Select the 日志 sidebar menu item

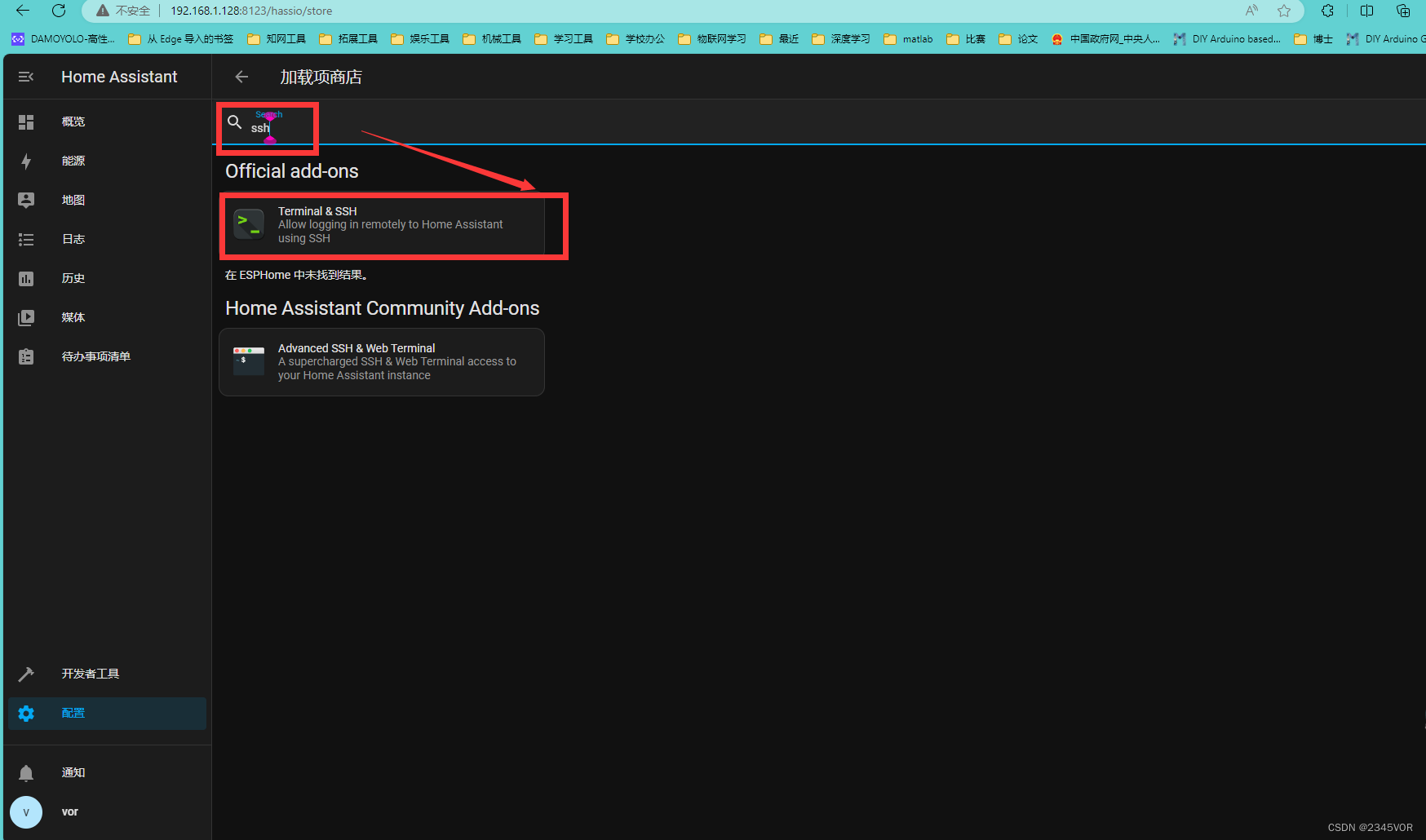coord(107,239)
